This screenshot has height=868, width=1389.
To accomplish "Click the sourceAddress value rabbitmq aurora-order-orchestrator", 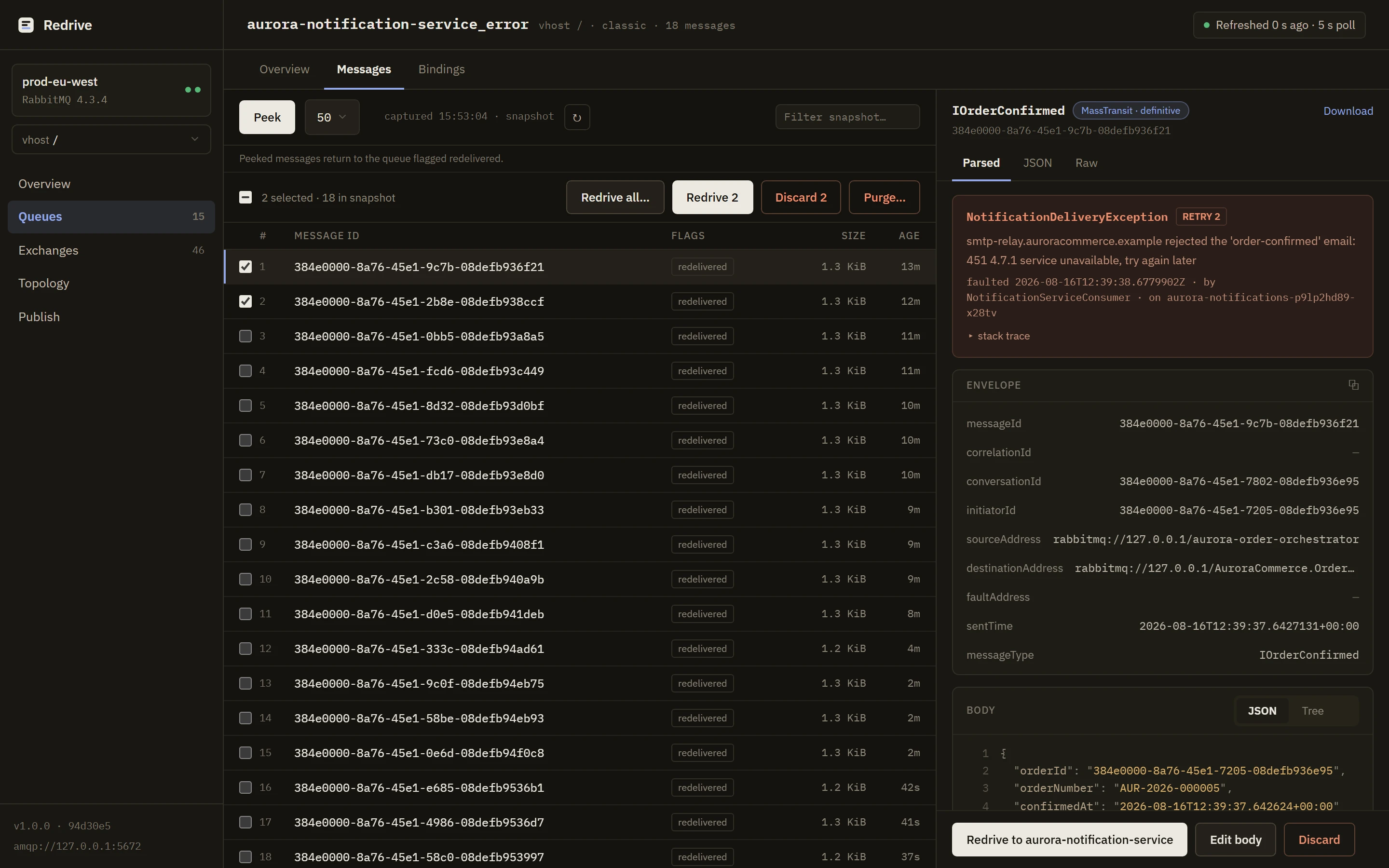I will (x=1205, y=539).
